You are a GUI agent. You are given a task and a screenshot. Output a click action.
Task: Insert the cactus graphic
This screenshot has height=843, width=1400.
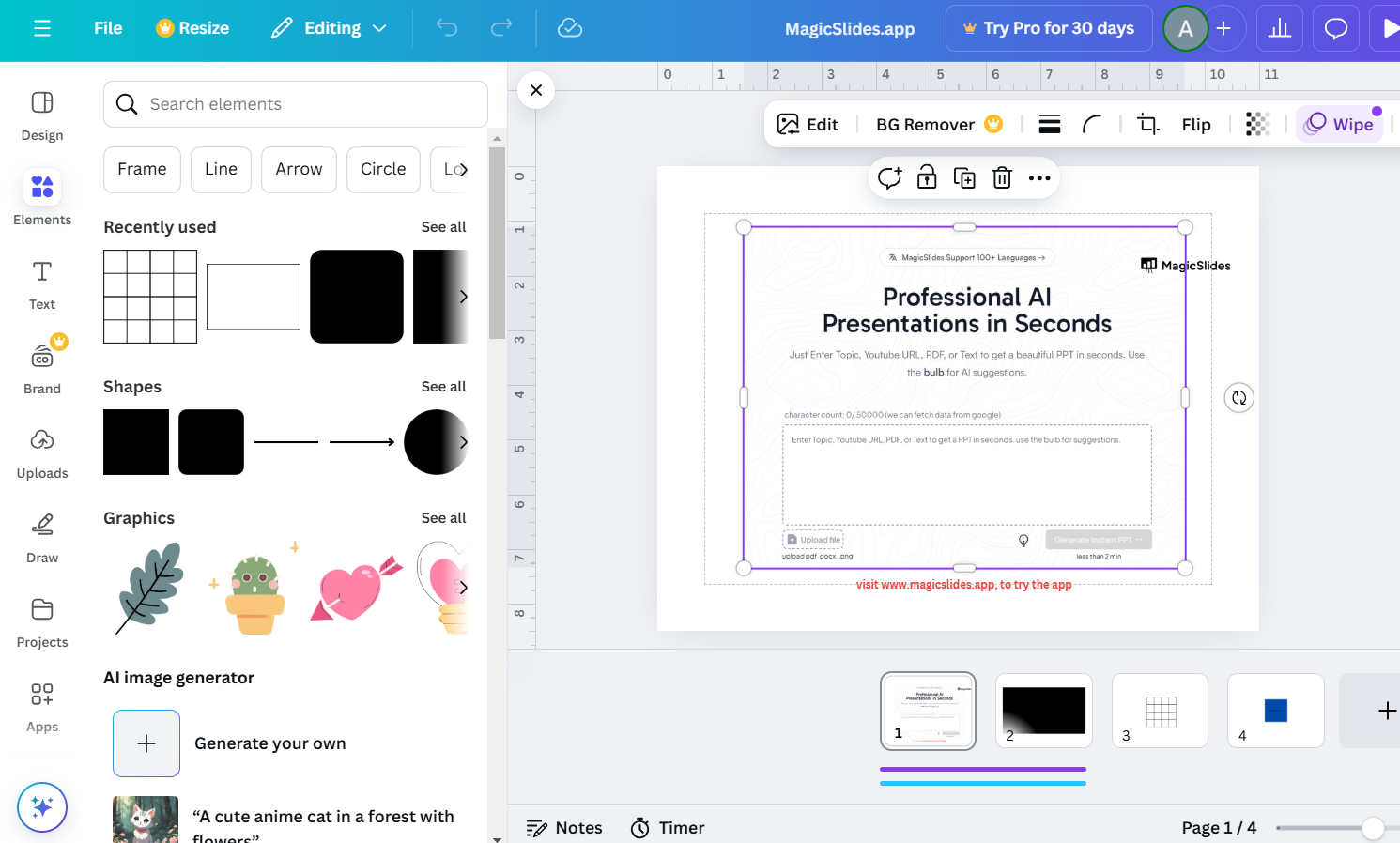[254, 590]
